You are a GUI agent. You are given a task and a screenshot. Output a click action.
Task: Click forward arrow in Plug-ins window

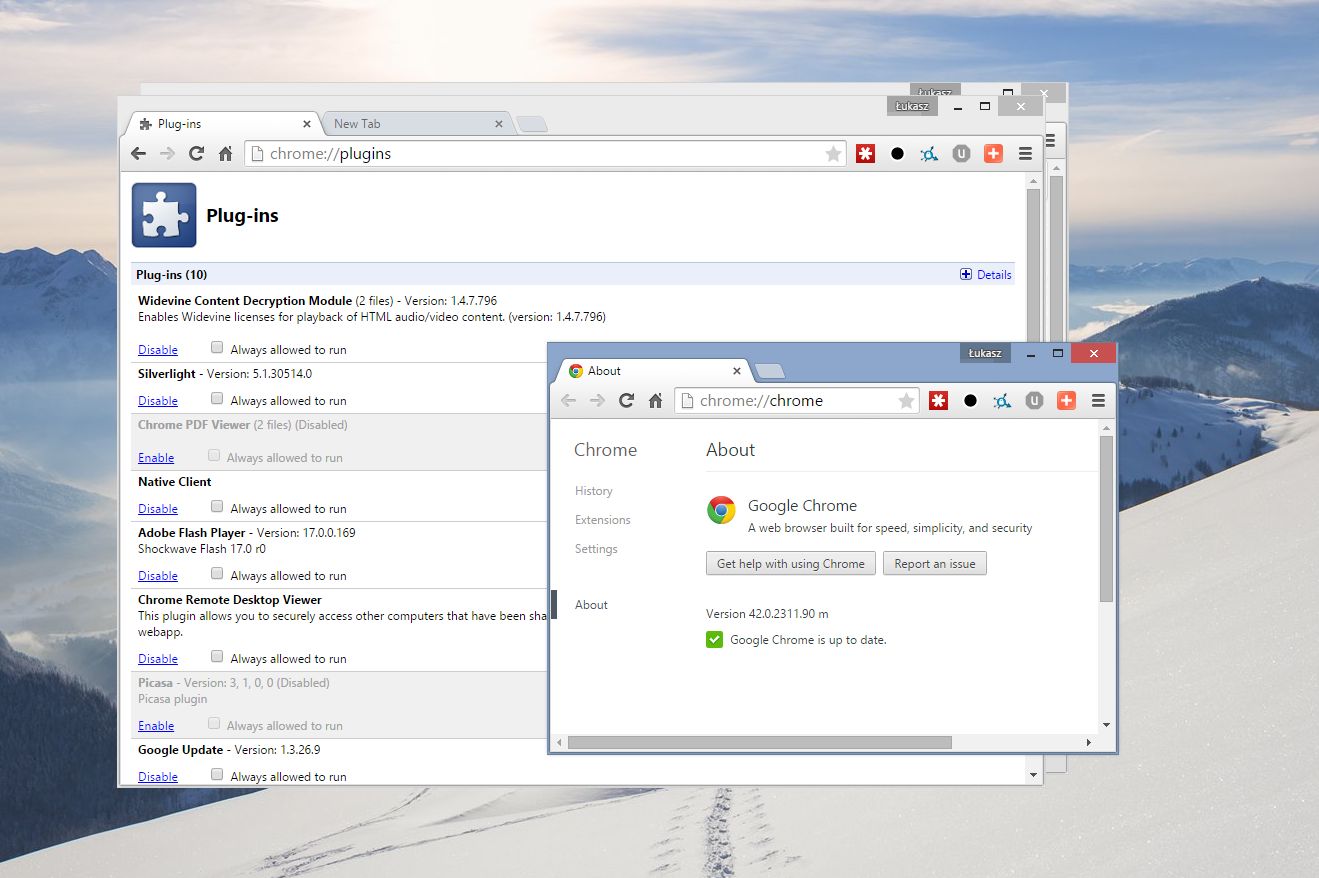pos(167,154)
